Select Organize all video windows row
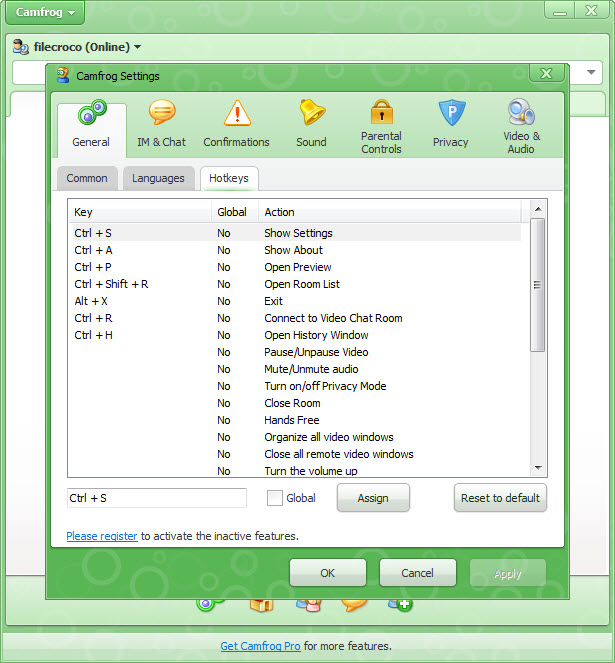This screenshot has width=615, height=663. coord(295,437)
